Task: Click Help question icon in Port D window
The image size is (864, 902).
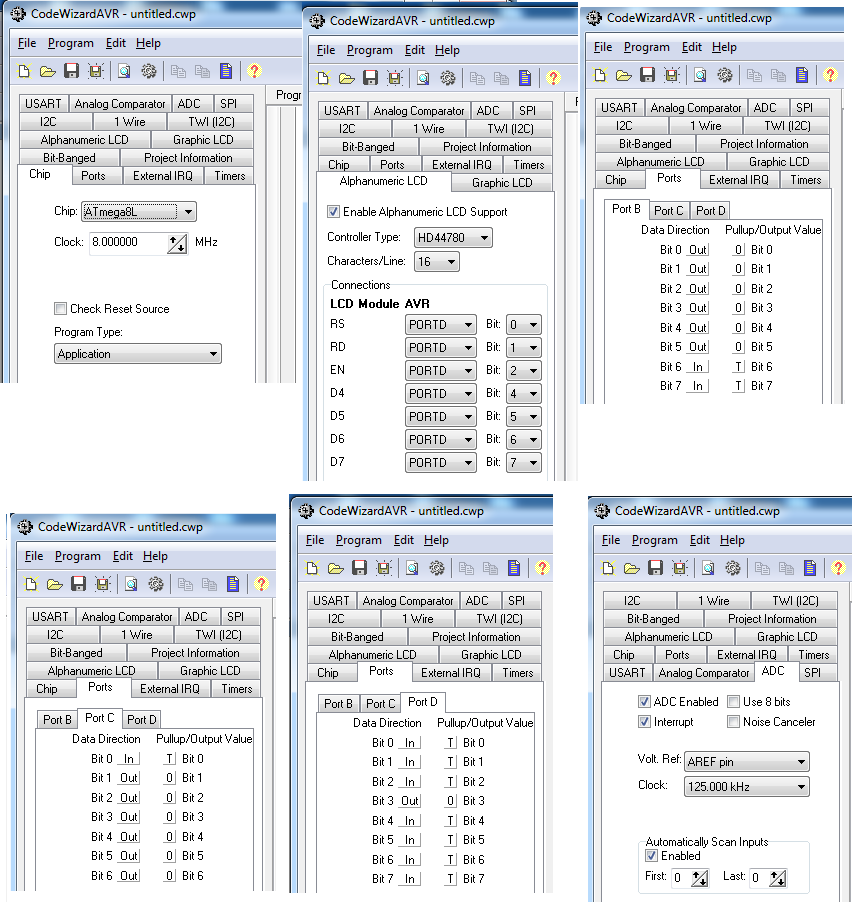Action: pos(542,568)
